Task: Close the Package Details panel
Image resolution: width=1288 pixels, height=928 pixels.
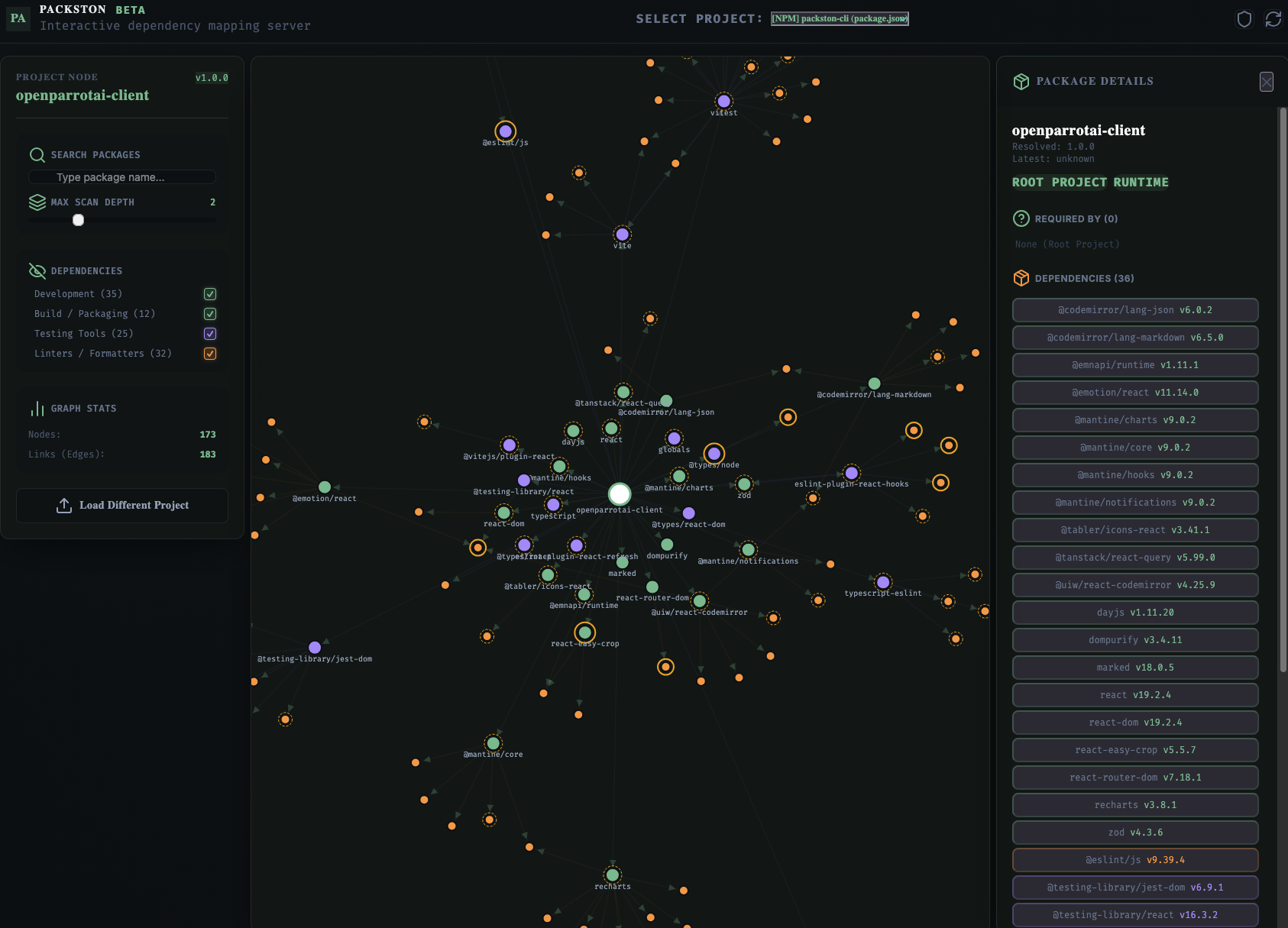Action: coord(1267,82)
